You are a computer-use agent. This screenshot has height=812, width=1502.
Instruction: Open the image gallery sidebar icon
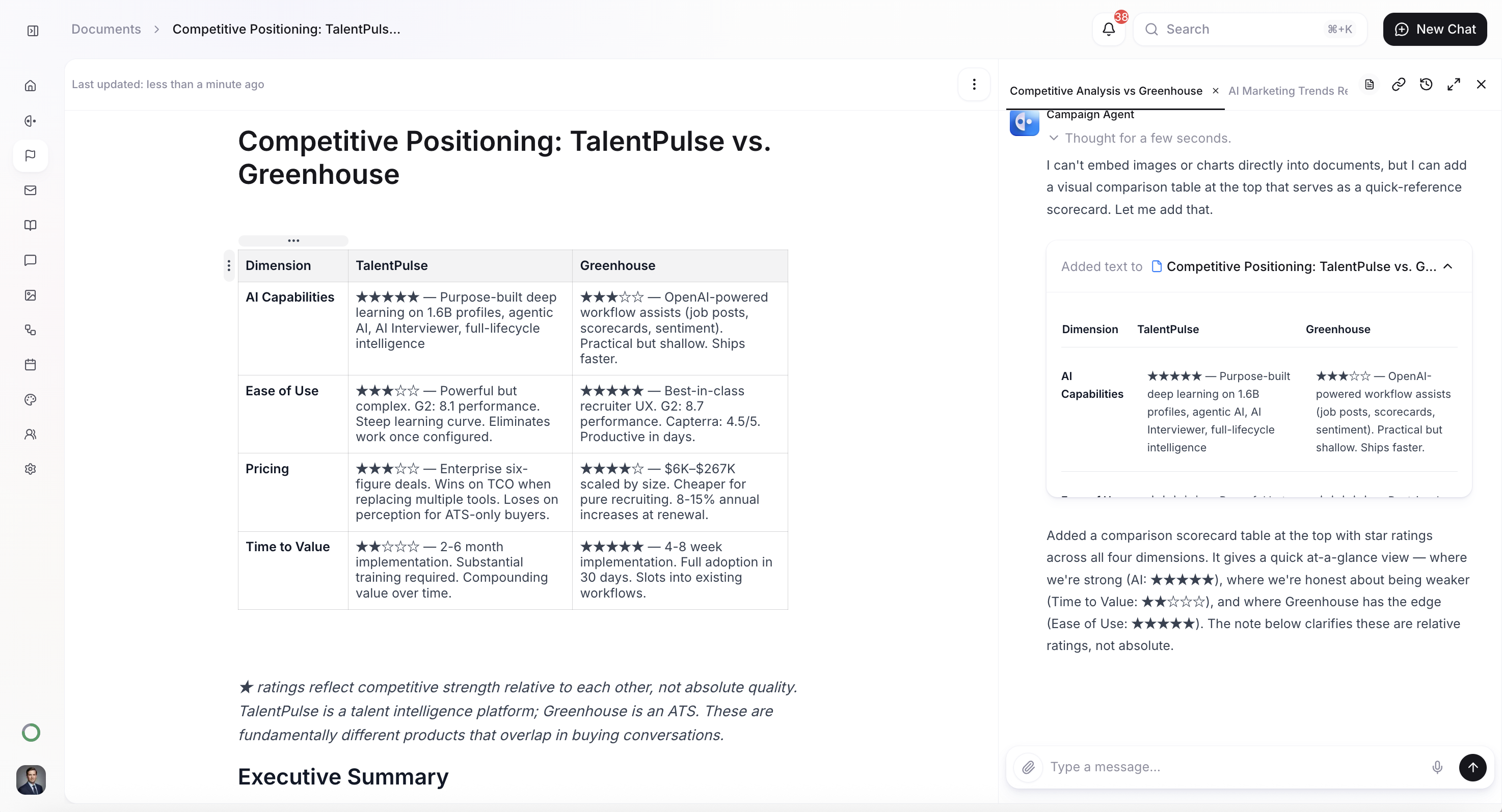pyautogui.click(x=31, y=295)
